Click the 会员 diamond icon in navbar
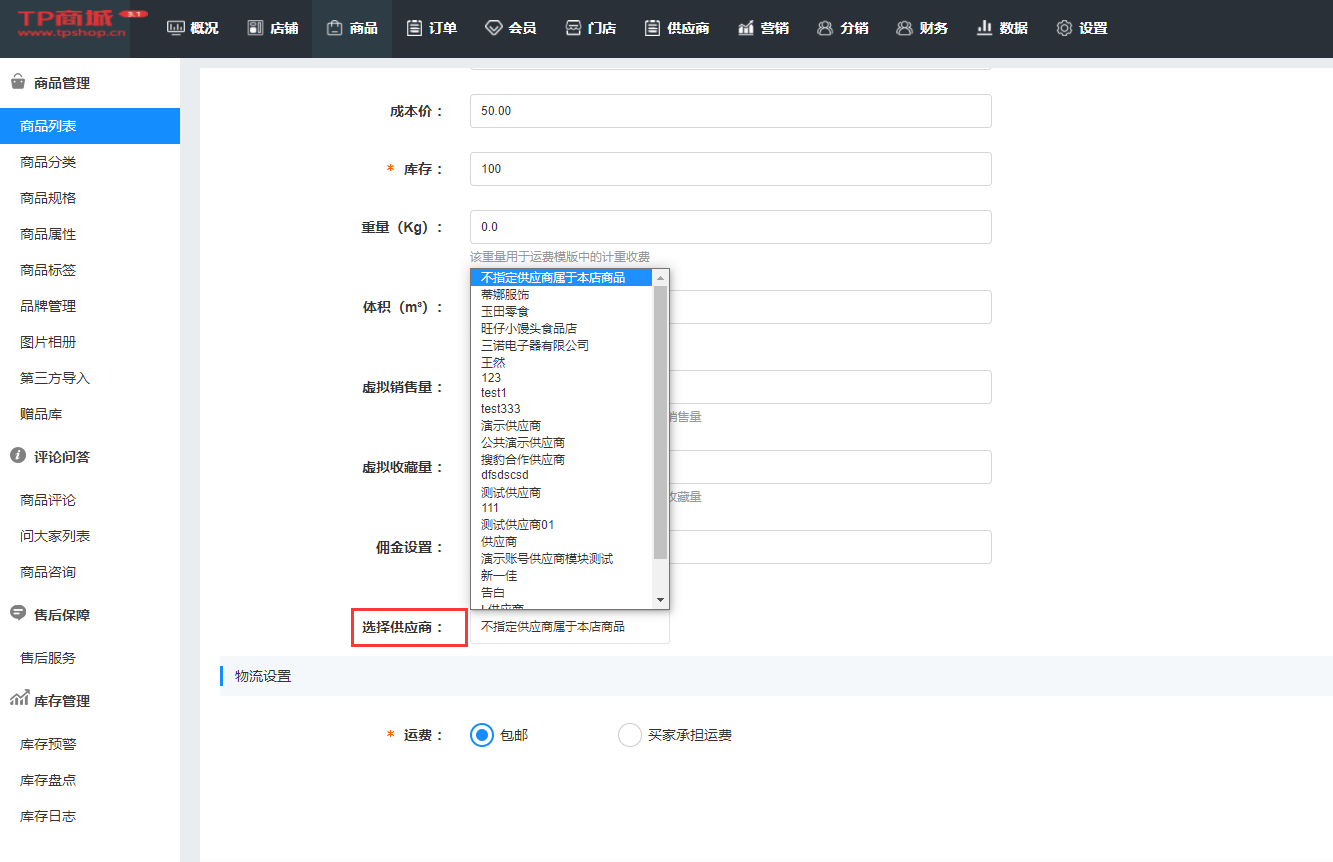1333x862 pixels. [493, 28]
